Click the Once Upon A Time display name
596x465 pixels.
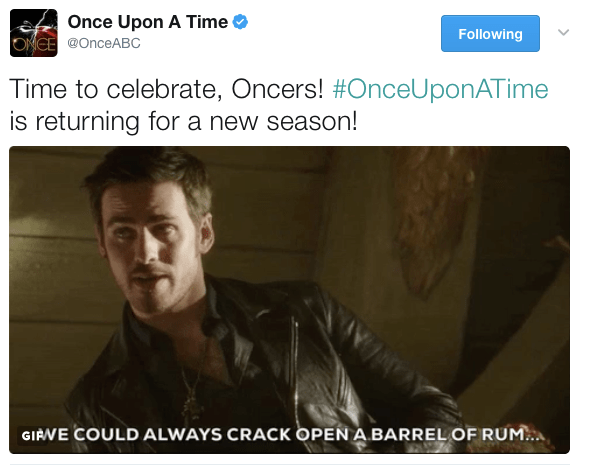(147, 22)
